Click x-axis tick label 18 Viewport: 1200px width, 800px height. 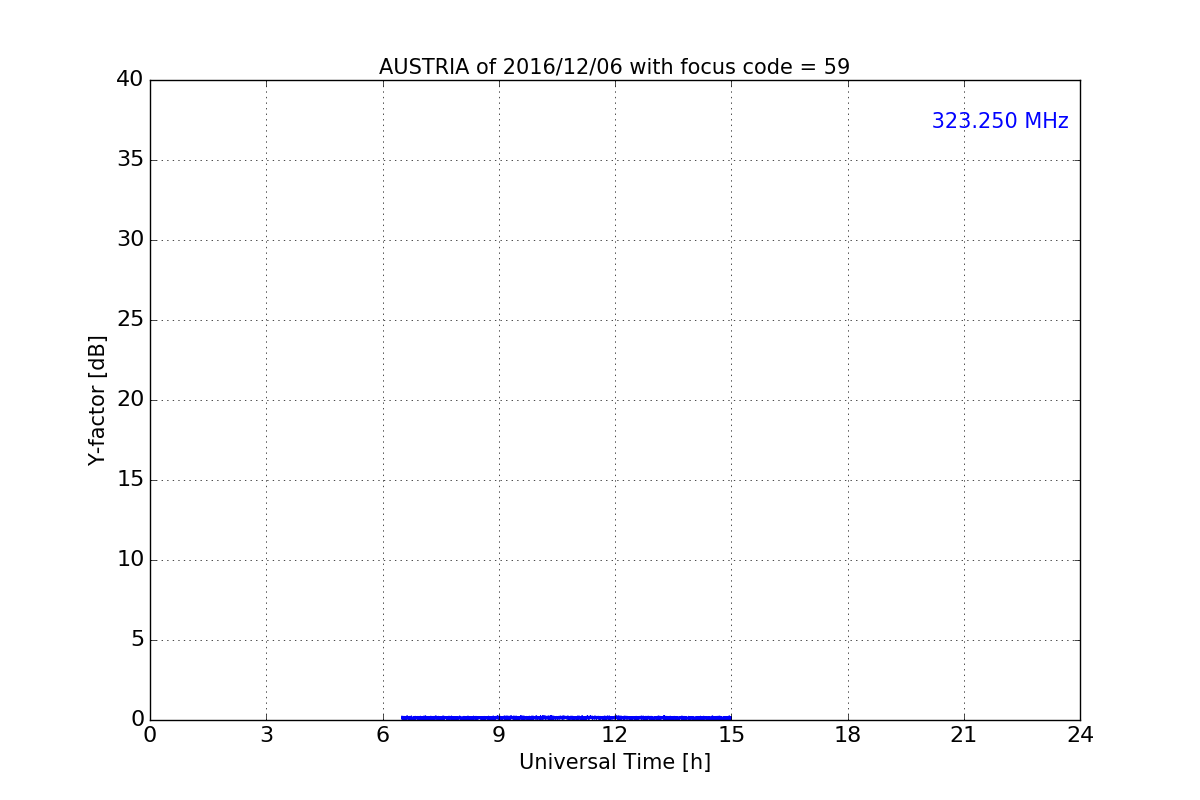point(848,735)
